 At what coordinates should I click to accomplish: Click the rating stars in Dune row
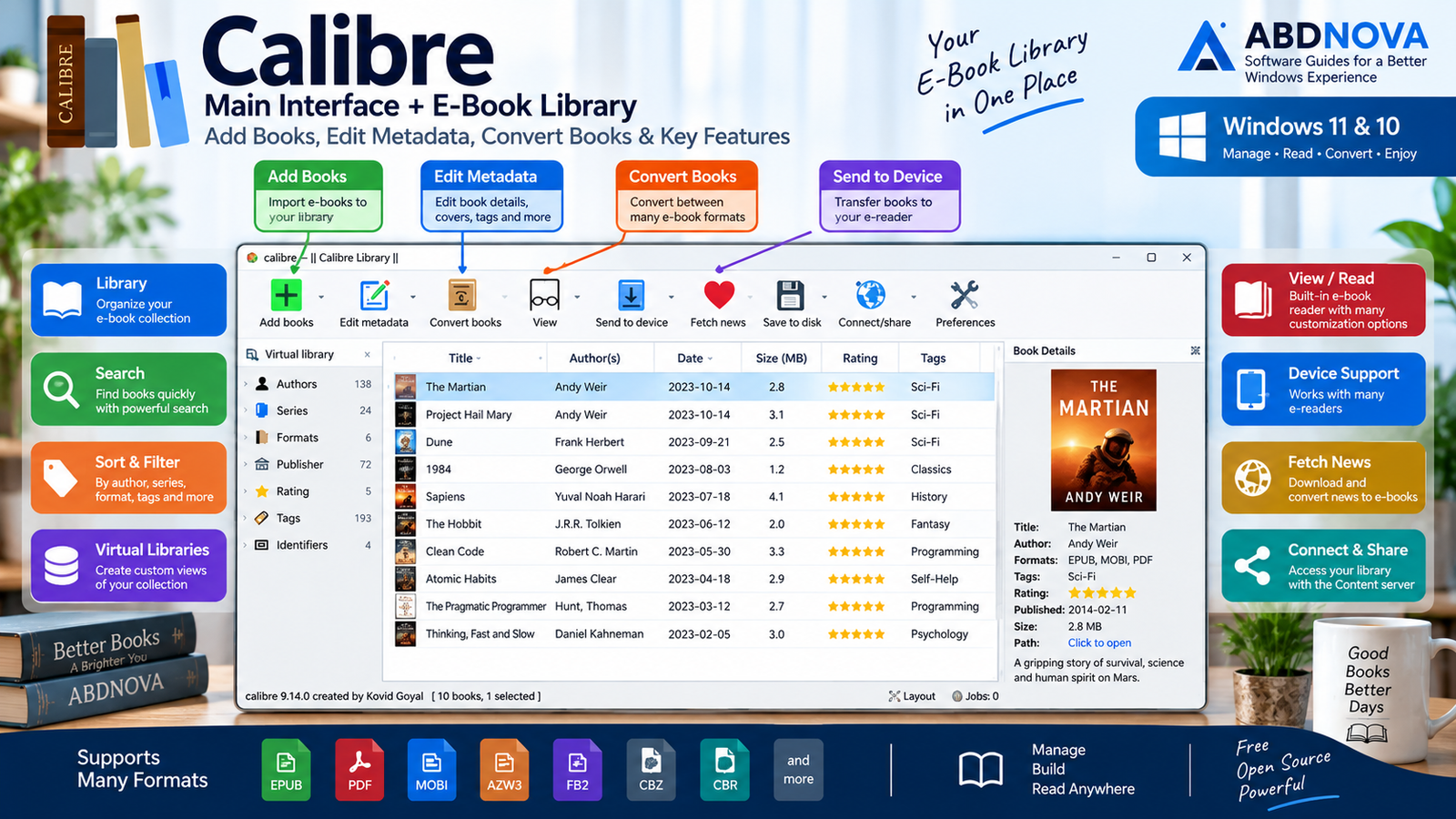[855, 441]
